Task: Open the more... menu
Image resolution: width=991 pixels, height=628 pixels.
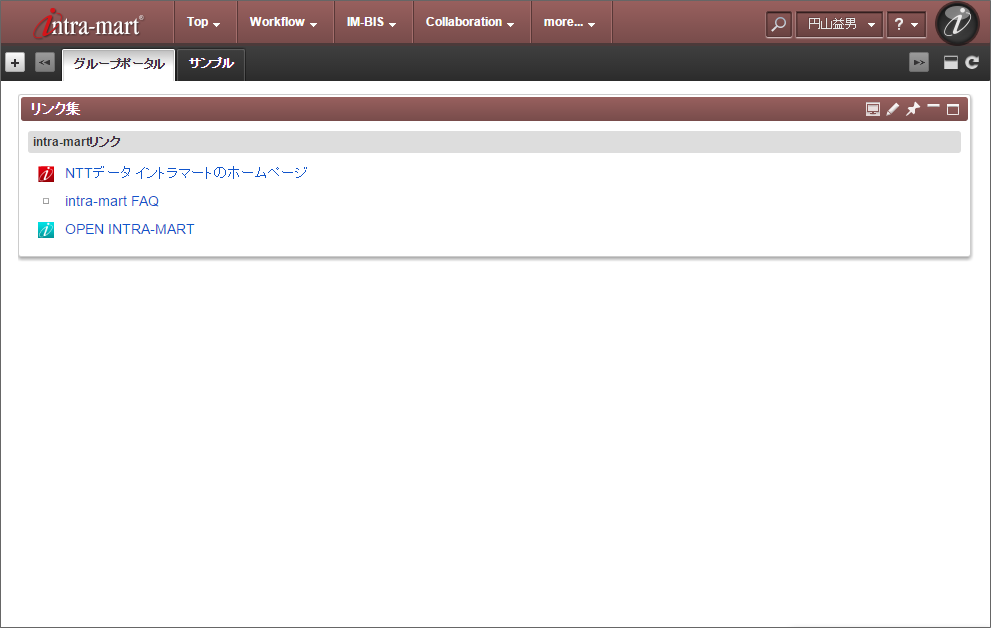Action: pos(569,22)
